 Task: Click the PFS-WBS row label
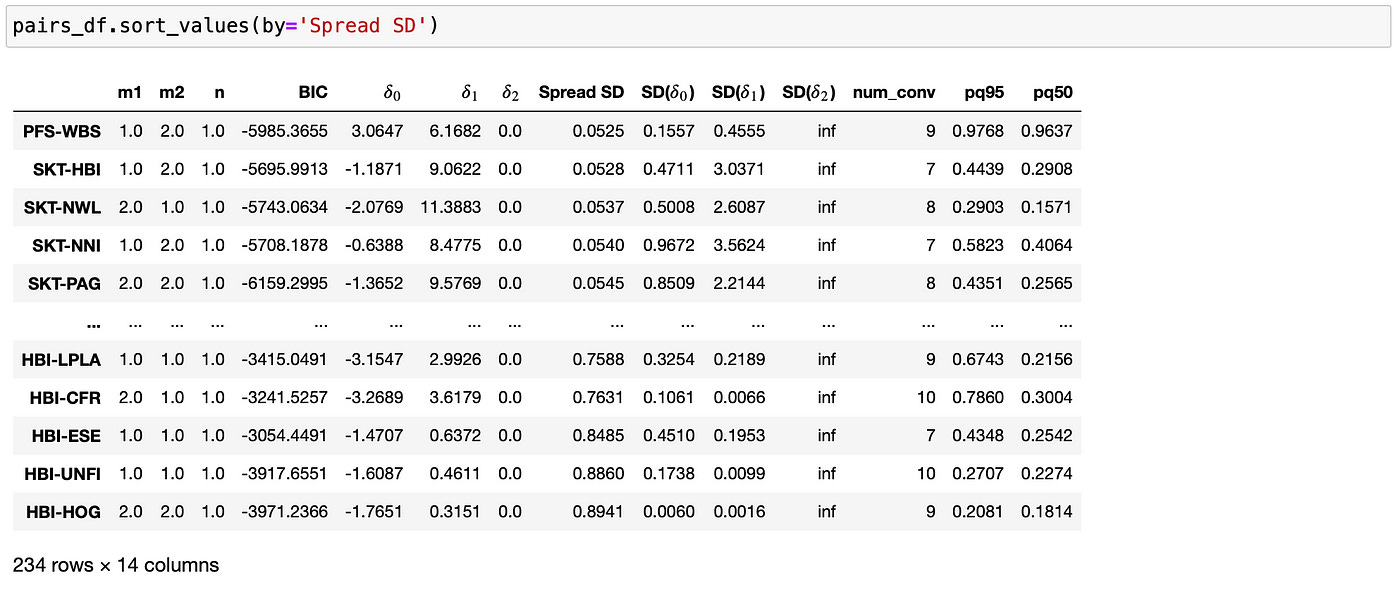click(x=62, y=131)
